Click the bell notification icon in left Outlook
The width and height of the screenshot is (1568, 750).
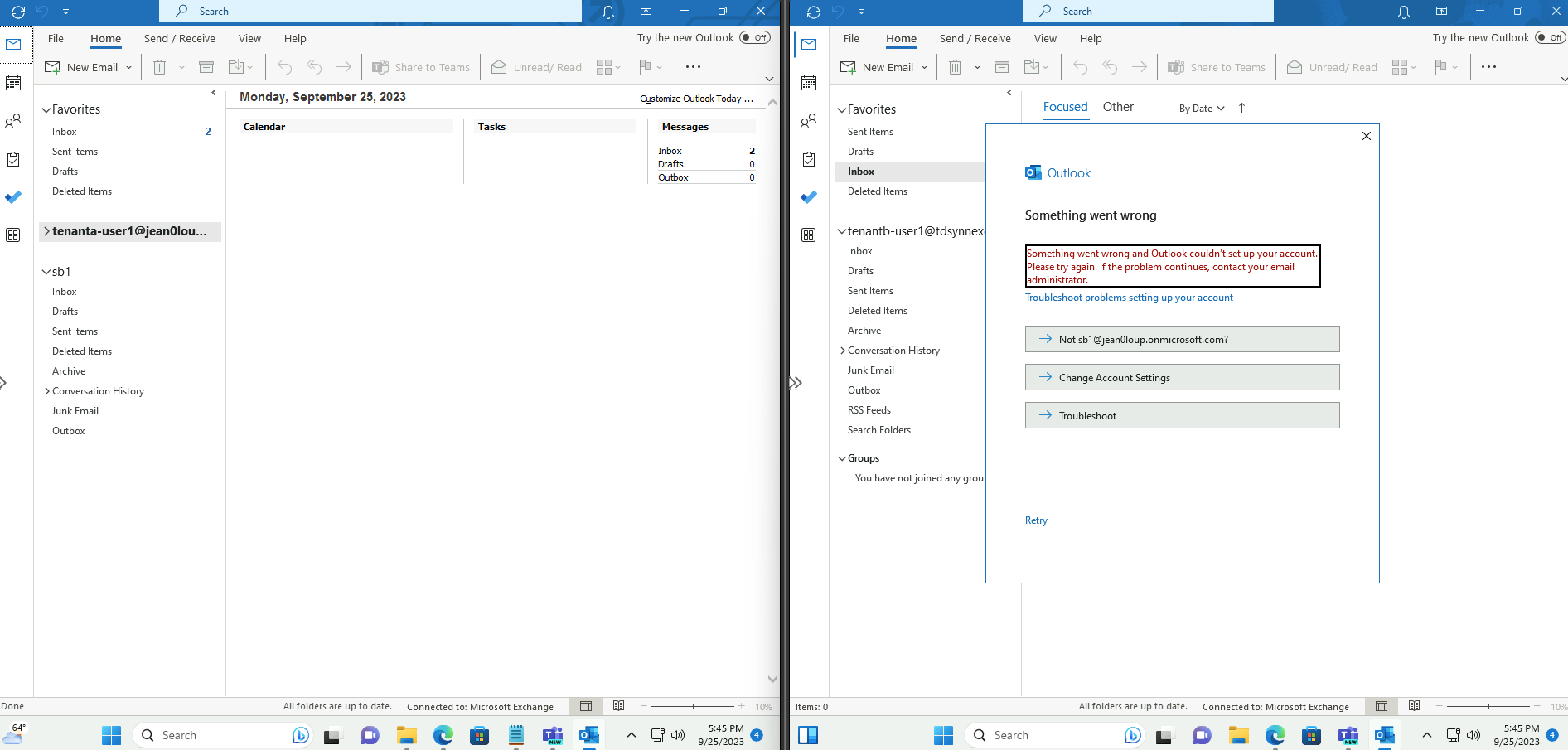pyautogui.click(x=608, y=12)
